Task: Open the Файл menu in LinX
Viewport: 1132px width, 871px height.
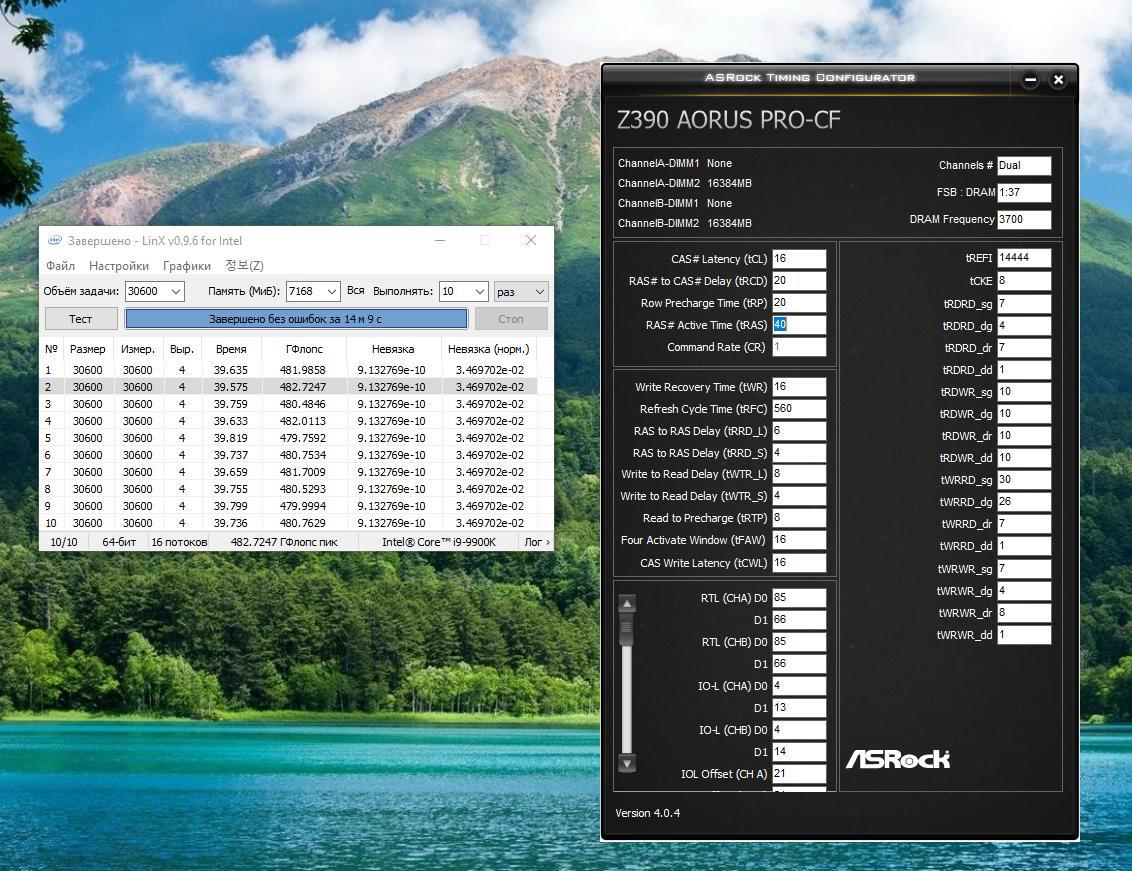Action: pos(61,266)
